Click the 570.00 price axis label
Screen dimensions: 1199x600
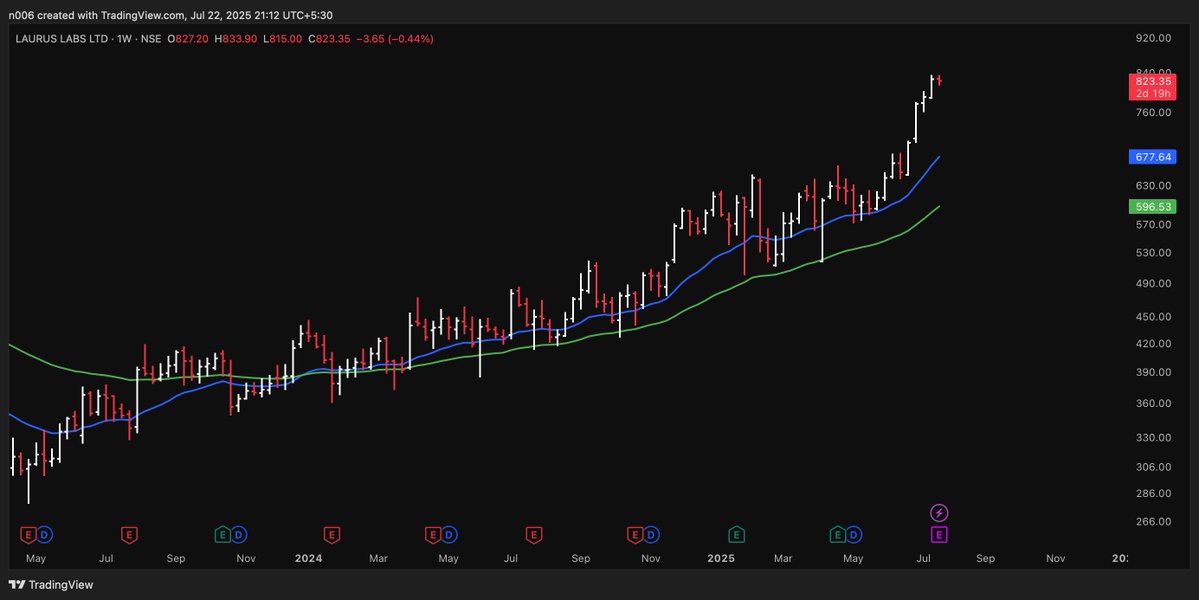click(1153, 224)
